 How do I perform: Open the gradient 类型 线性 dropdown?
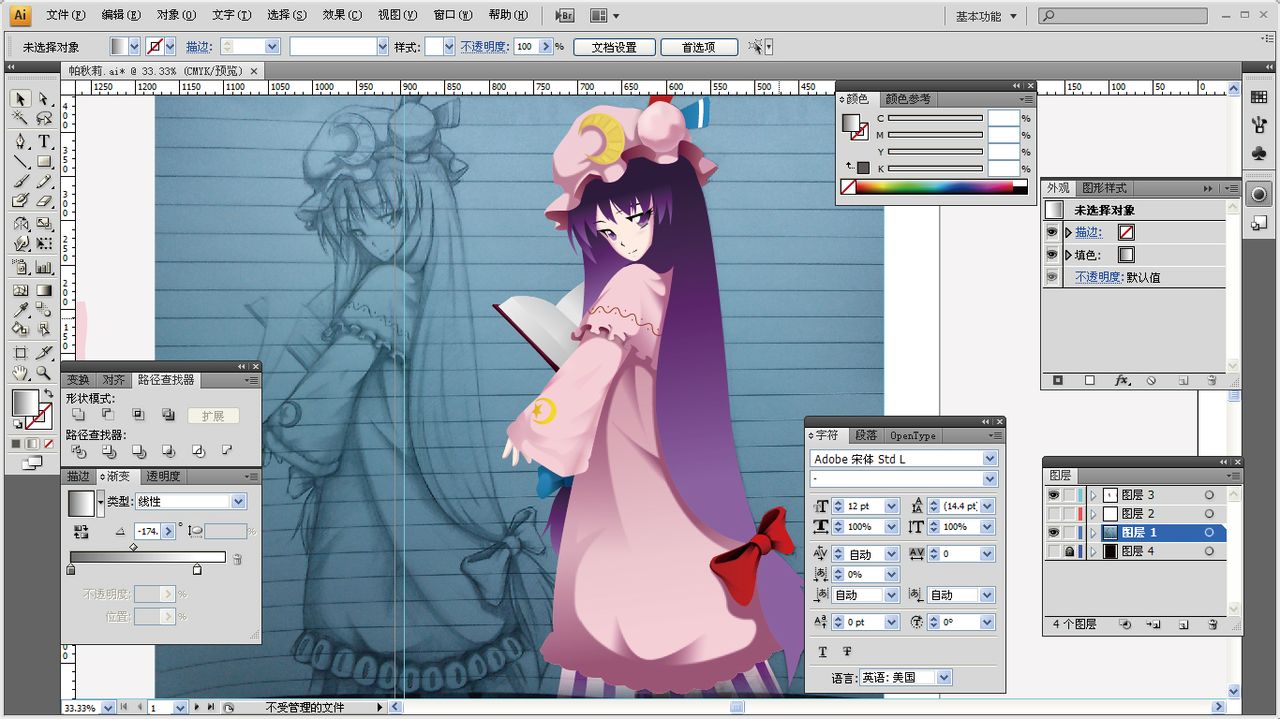pyautogui.click(x=238, y=501)
